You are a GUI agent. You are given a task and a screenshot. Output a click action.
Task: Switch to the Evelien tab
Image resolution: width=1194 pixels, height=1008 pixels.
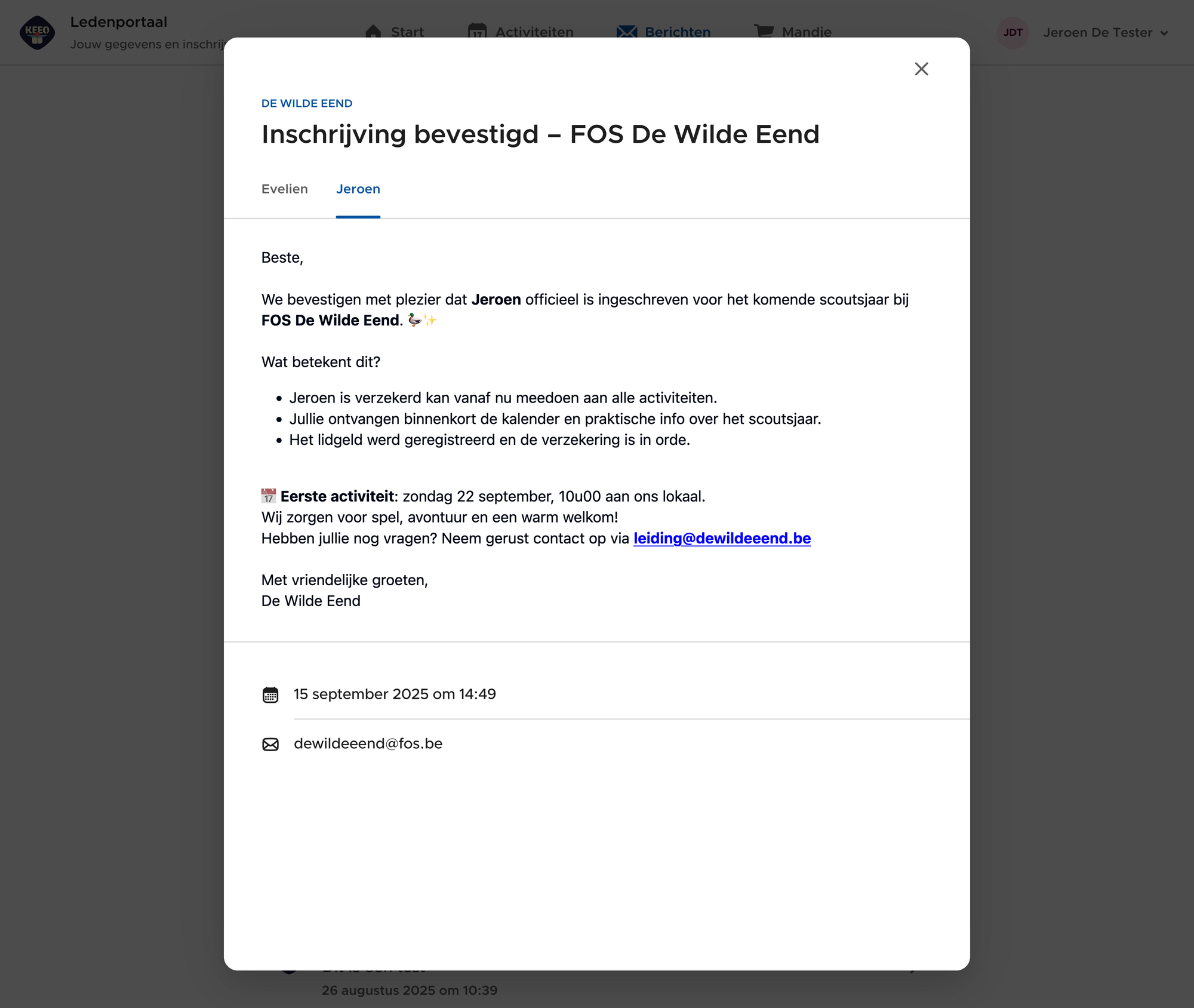tap(285, 189)
